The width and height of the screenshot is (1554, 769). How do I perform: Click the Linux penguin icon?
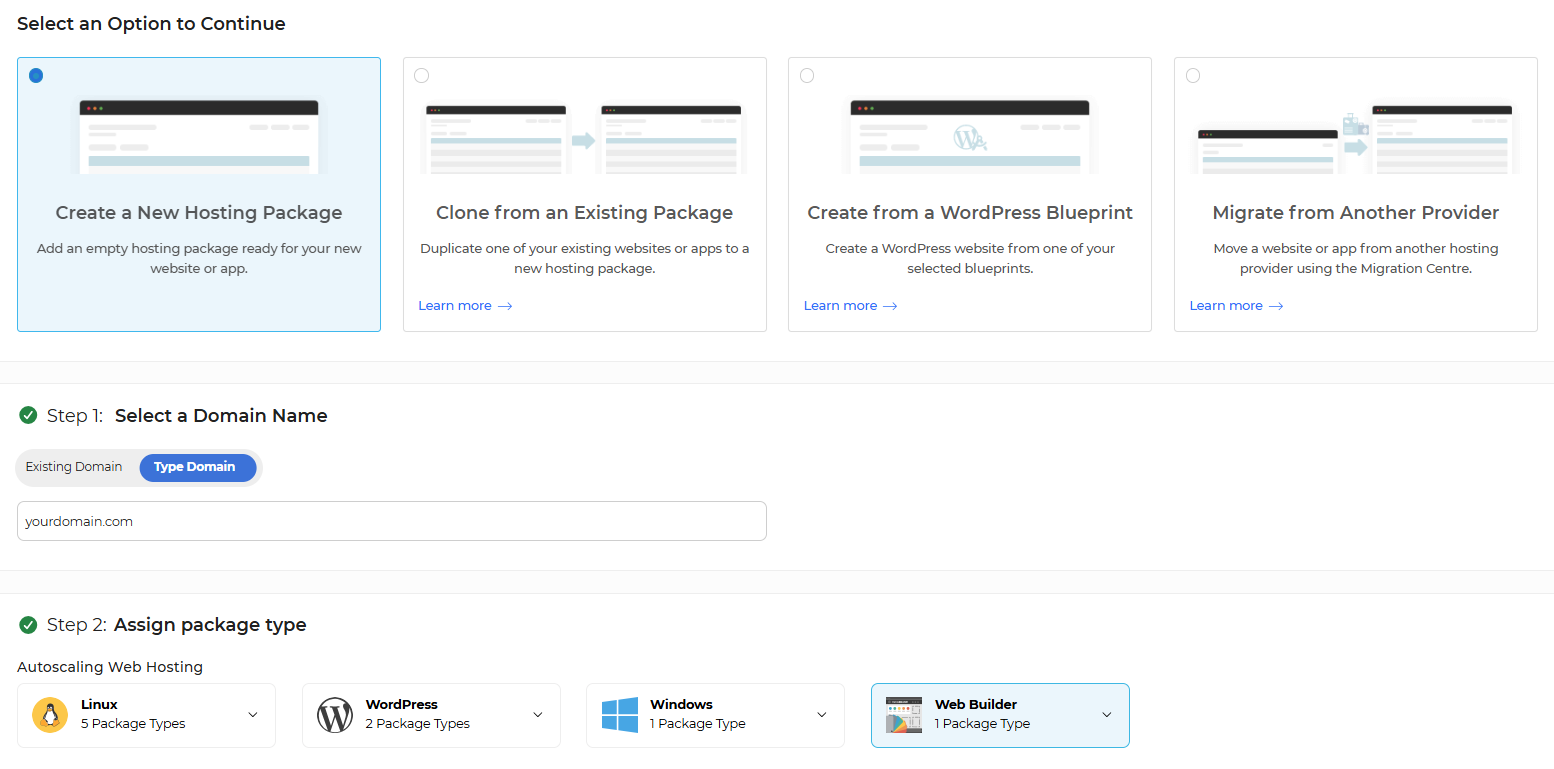coord(50,715)
